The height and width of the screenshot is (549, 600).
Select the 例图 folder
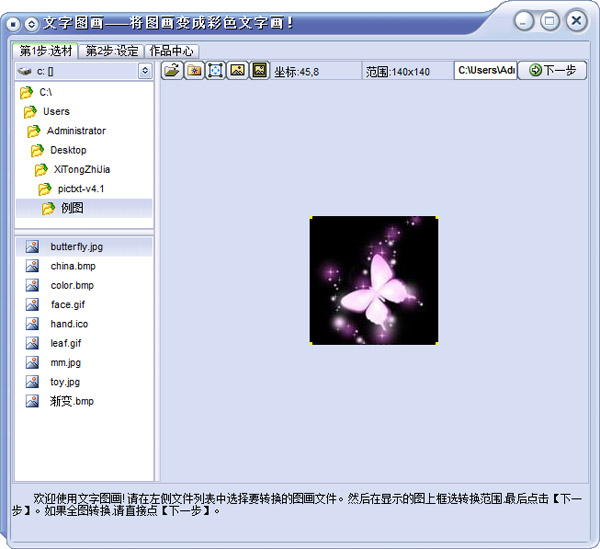pyautogui.click(x=84, y=208)
